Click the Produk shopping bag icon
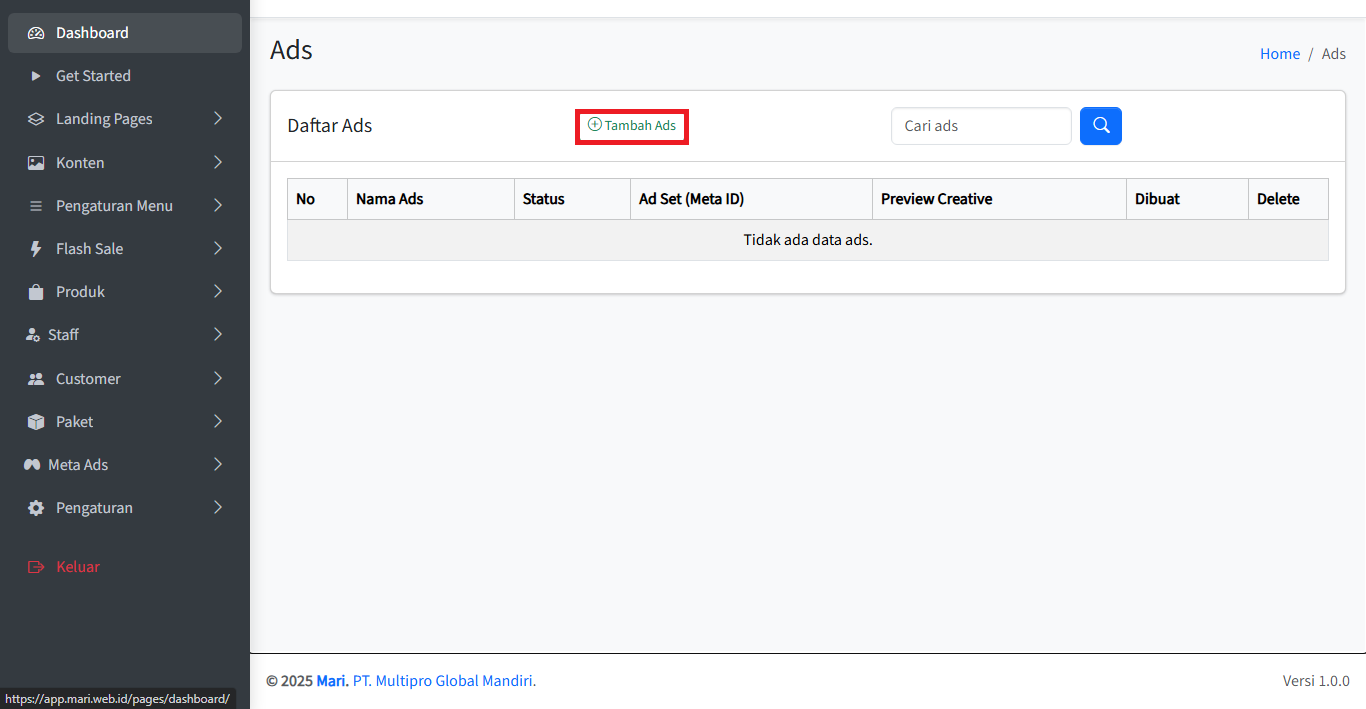Viewport: 1366px width, 709px height. tap(36, 292)
